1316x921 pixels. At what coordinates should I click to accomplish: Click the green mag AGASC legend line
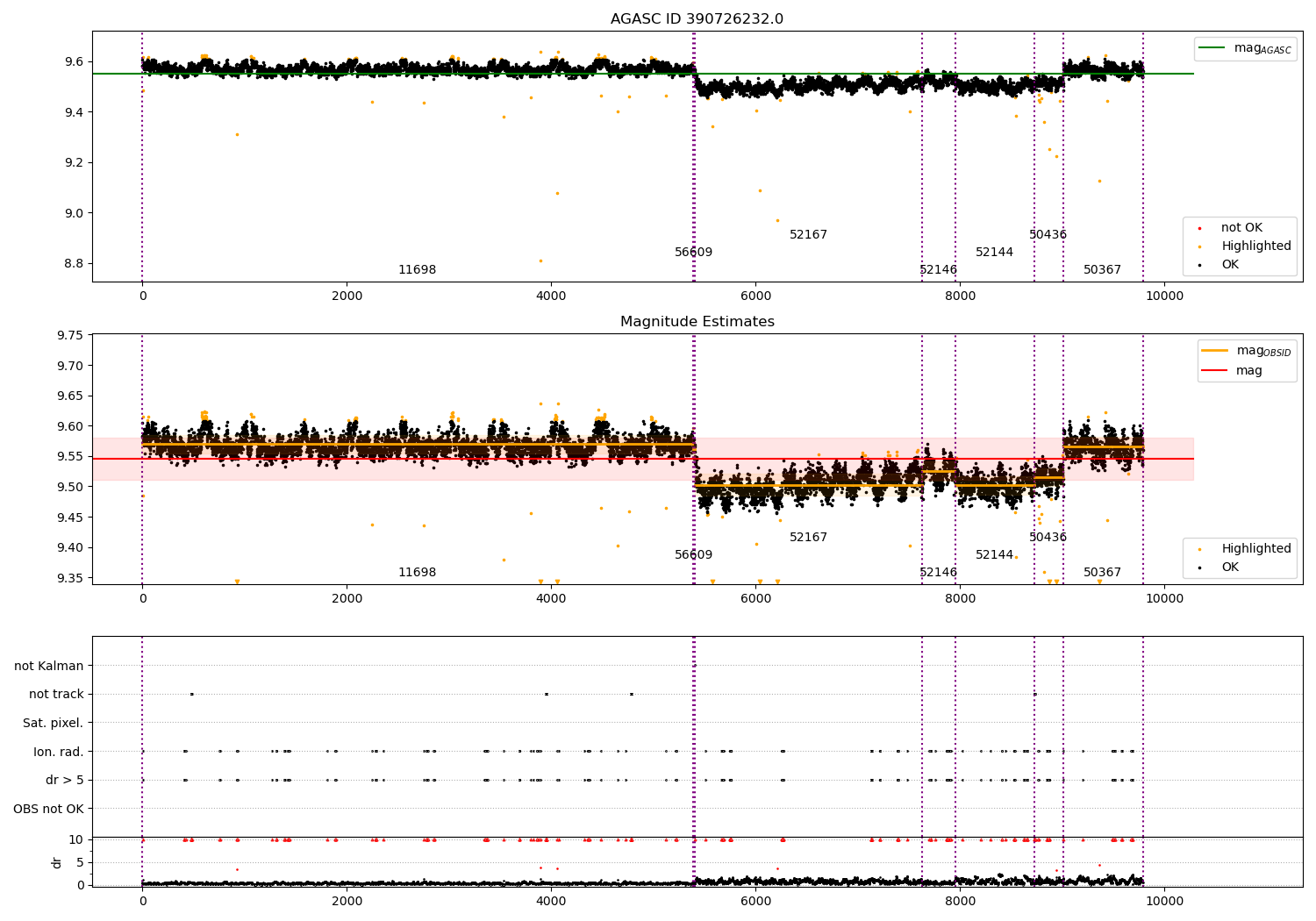1212,48
